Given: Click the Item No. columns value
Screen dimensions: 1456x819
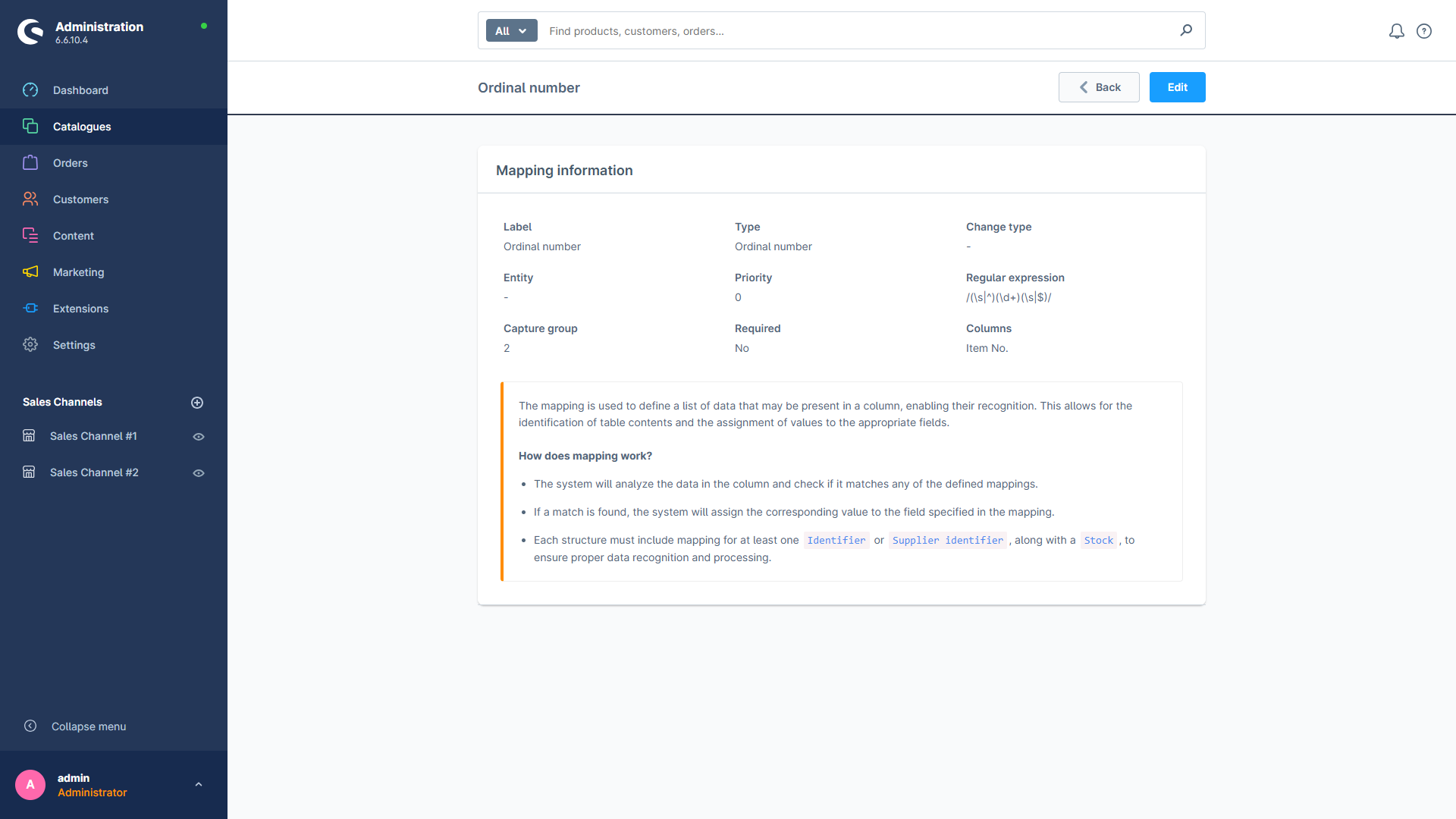Looking at the screenshot, I should click(x=987, y=348).
